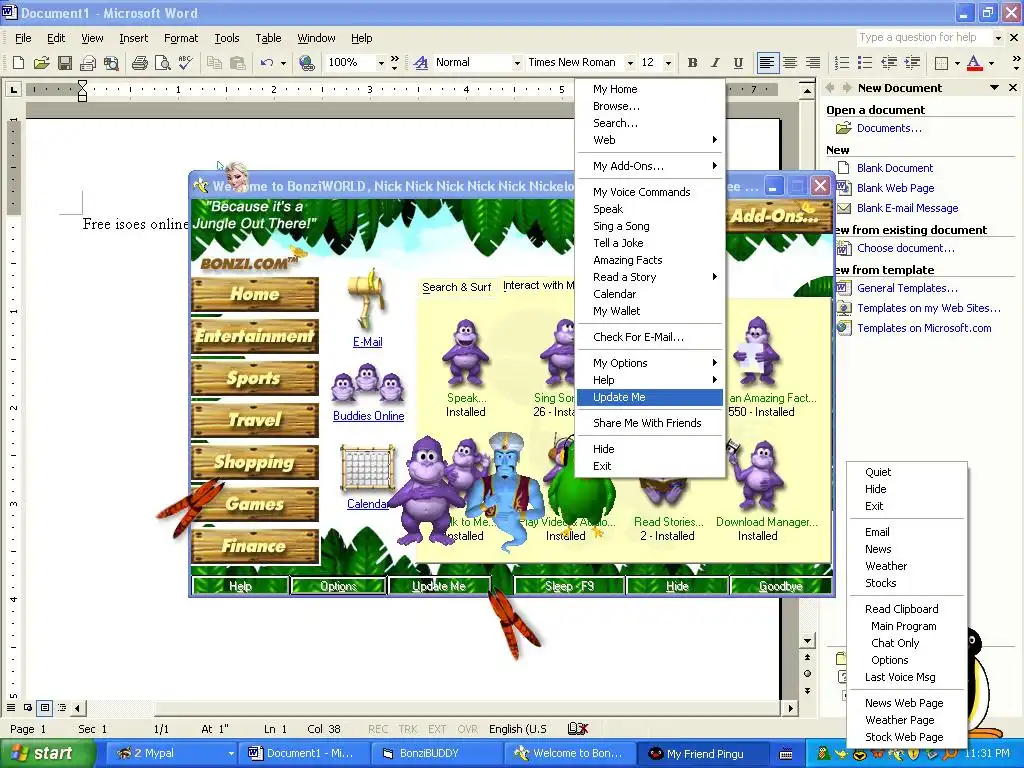Switch to Print Layout view button
Image resolution: width=1024 pixels, height=768 pixels.
click(x=44, y=707)
